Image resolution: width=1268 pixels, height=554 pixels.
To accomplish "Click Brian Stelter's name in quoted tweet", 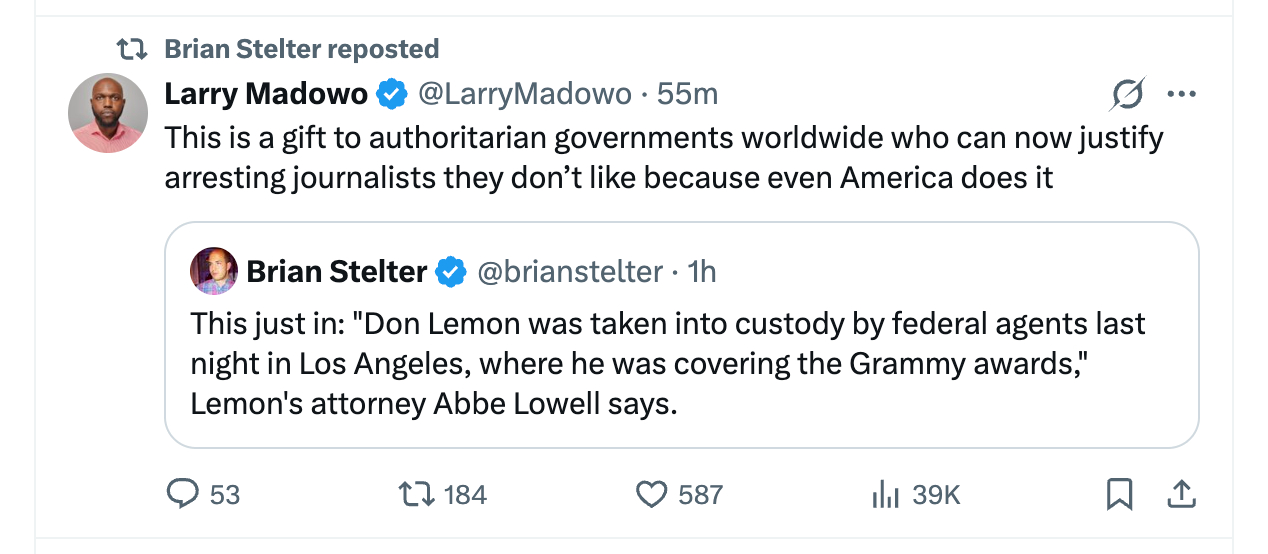I will (x=336, y=271).
